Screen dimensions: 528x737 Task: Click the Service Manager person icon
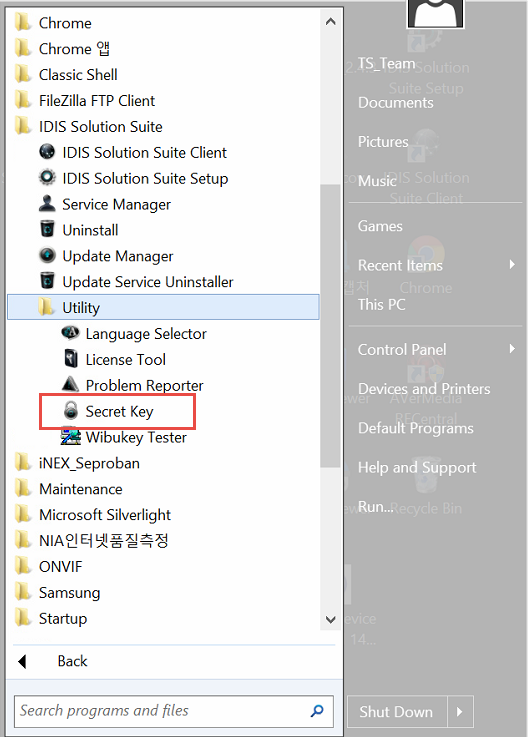[x=47, y=204]
